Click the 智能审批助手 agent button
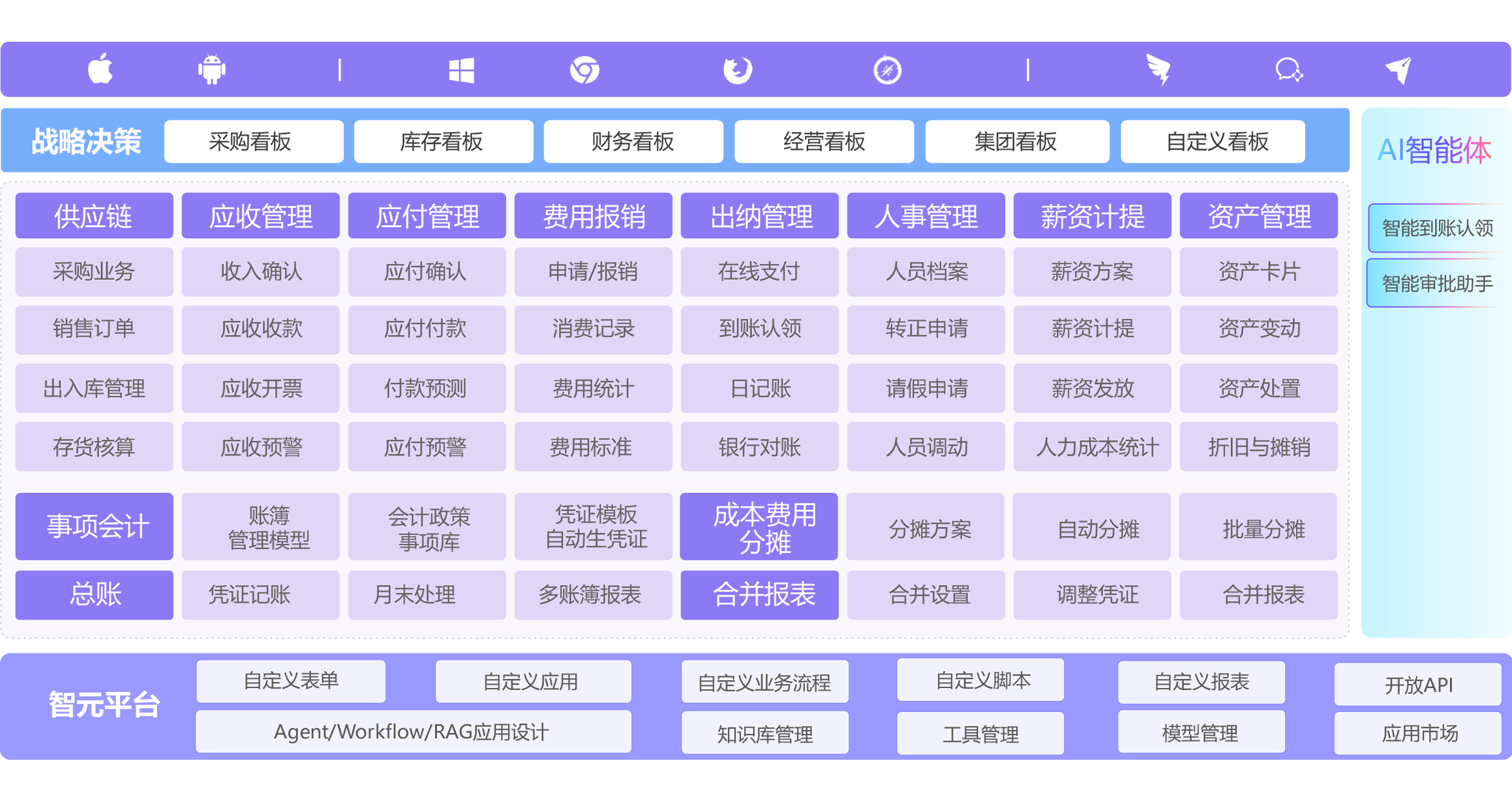1512x808 pixels. pyautogui.click(x=1436, y=284)
